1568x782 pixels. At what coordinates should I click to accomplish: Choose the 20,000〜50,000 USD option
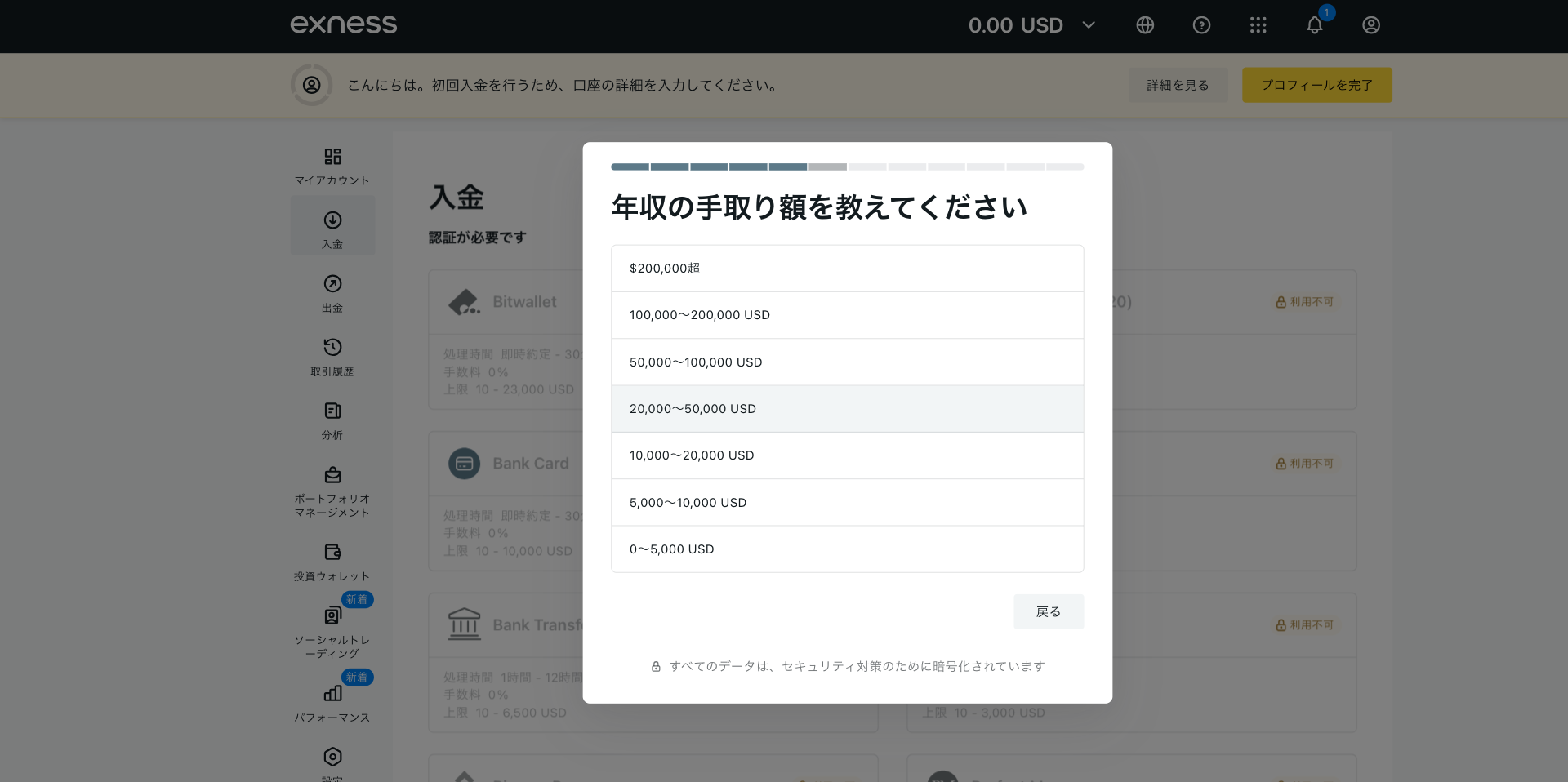[847, 409]
